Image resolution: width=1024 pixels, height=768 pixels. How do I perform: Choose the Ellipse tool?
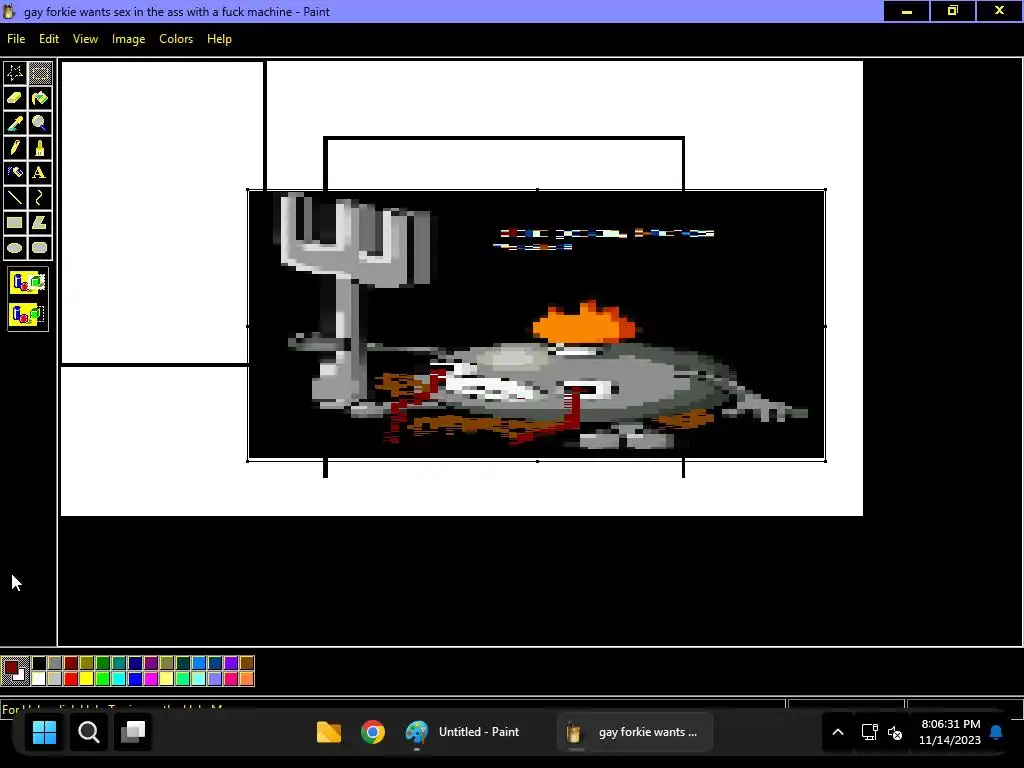pyautogui.click(x=15, y=248)
